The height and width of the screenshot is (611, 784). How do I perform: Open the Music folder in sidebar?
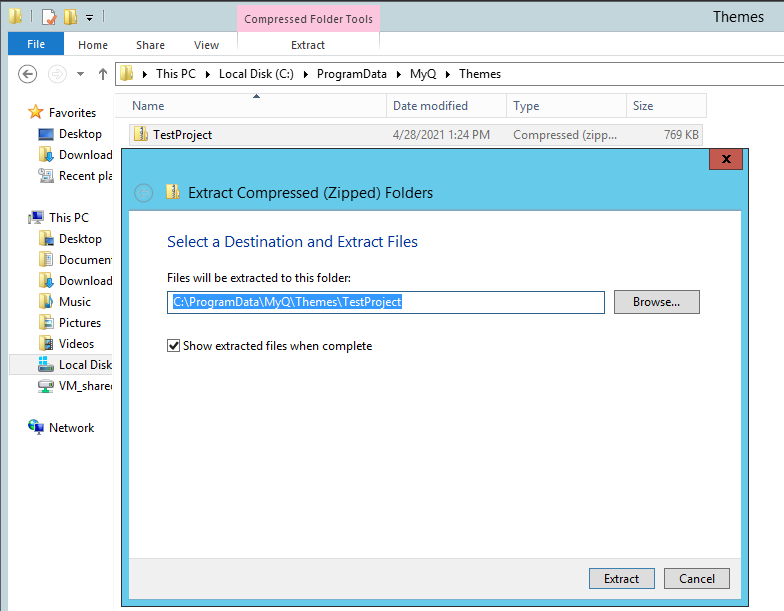[74, 301]
